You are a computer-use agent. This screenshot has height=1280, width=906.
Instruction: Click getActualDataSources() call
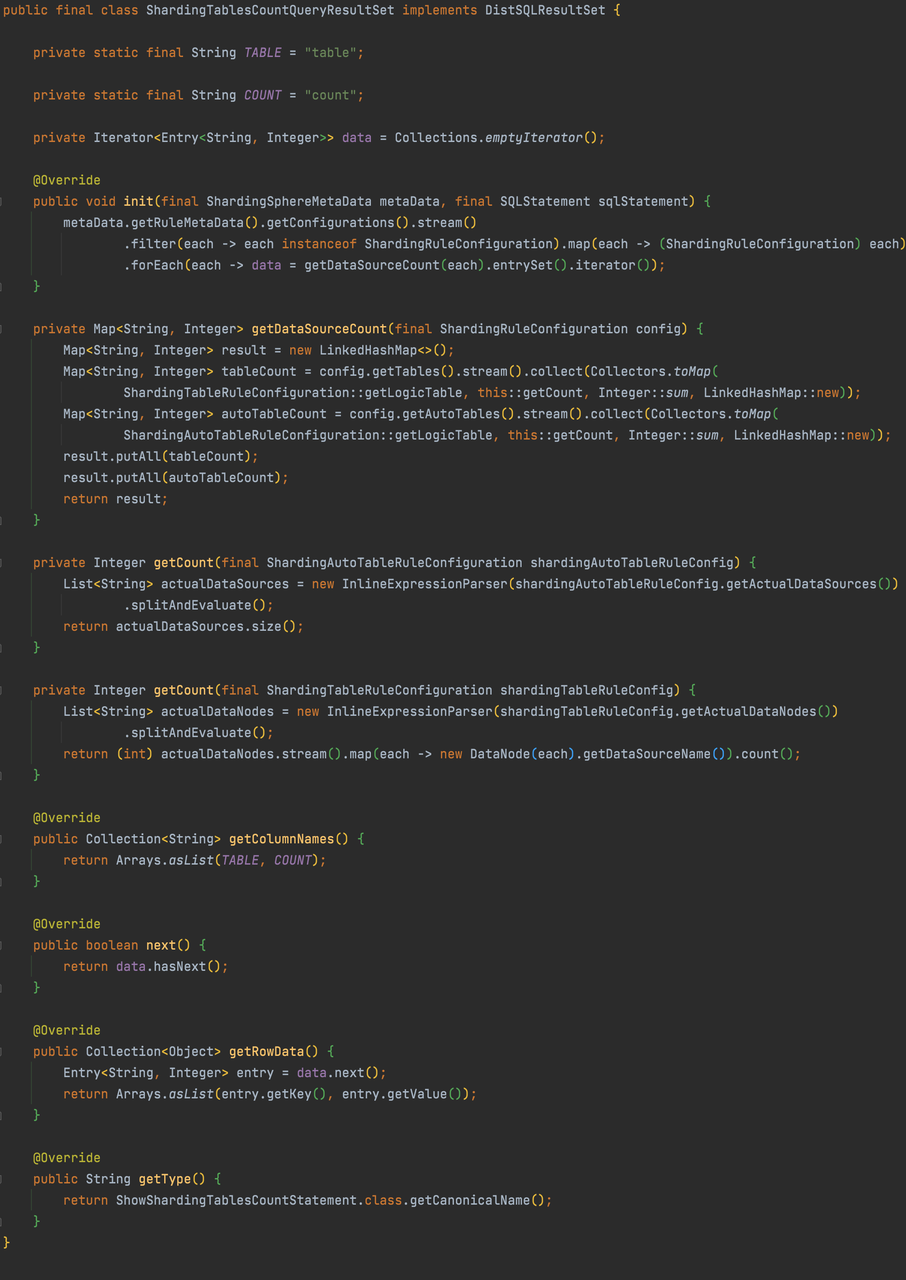816,584
